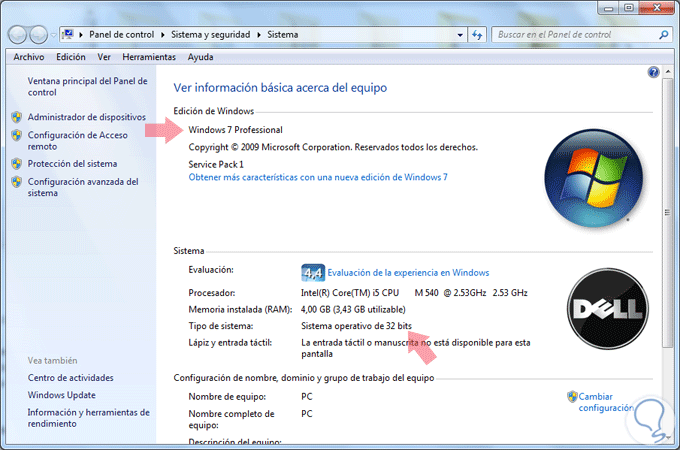This screenshot has width=680, height=450.
Task: Open Evaluación de la experiencia en Windows
Action: point(408,273)
